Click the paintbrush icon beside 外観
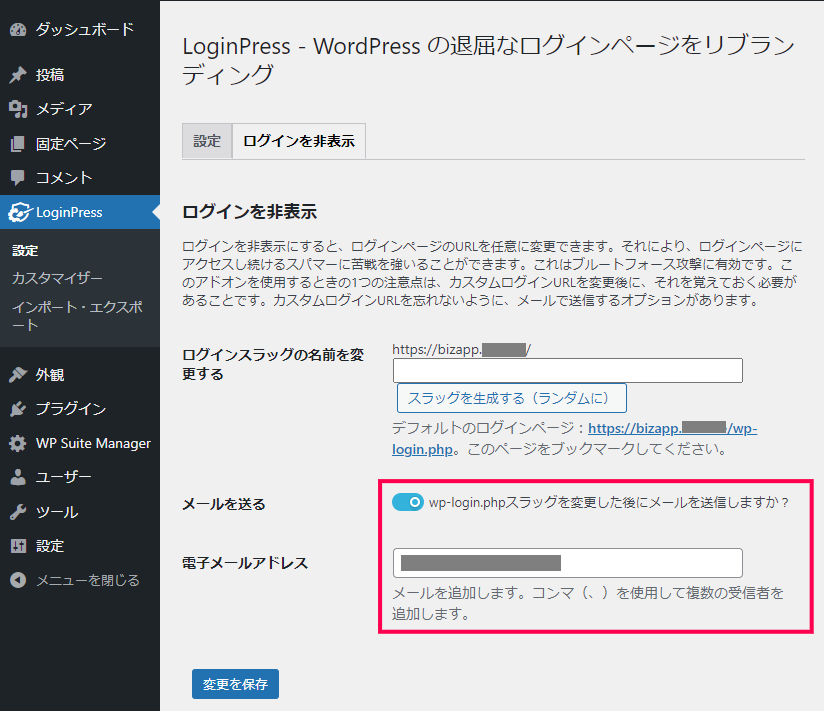 pyautogui.click(x=18, y=375)
